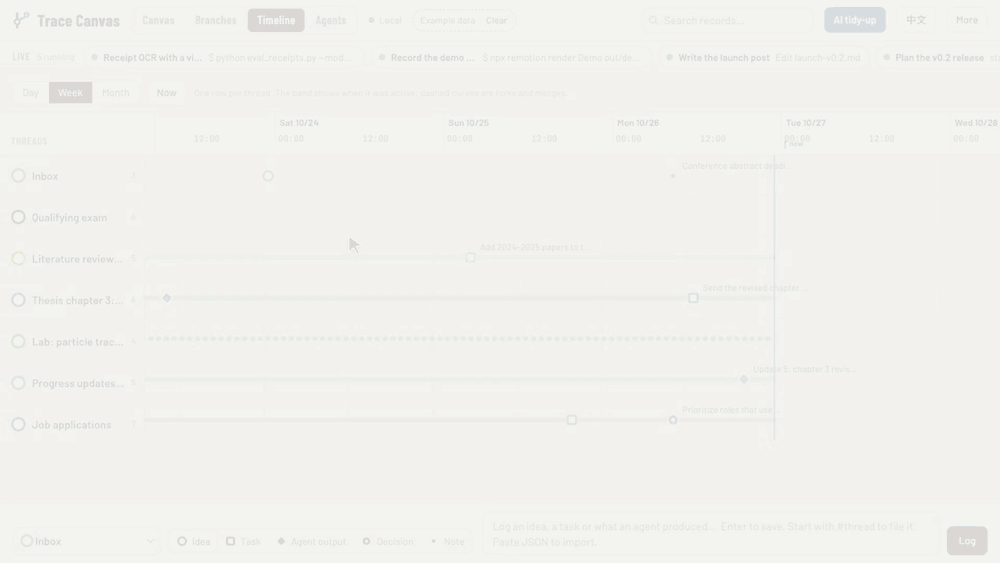Choose the Agent output record type
This screenshot has width=1000, height=563.
[311, 541]
